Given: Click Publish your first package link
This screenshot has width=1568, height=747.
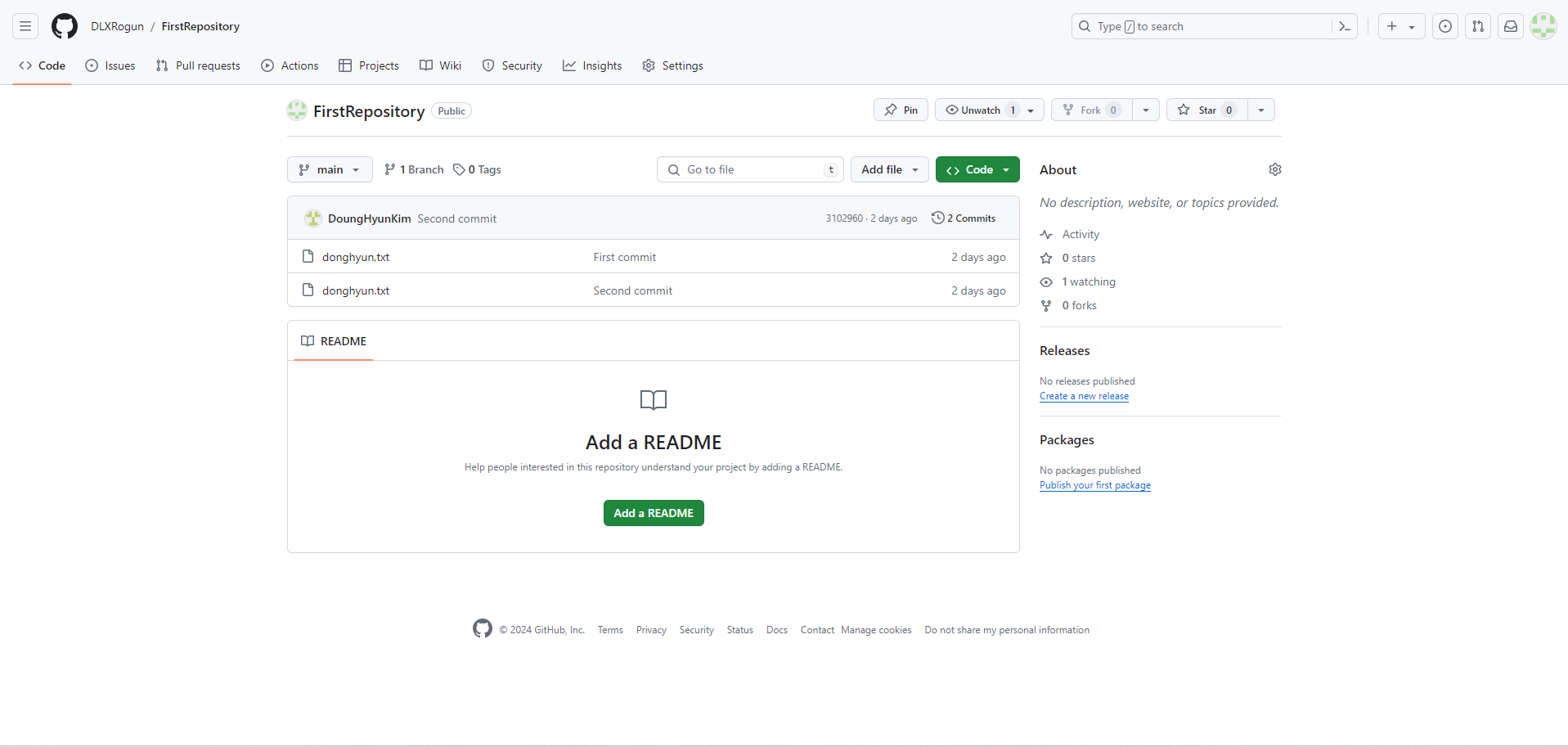Looking at the screenshot, I should (x=1094, y=485).
